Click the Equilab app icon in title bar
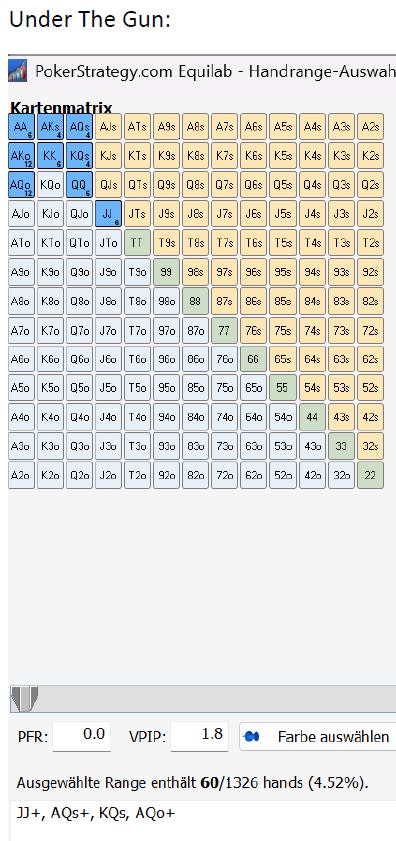The height and width of the screenshot is (841, 396). click(x=18, y=71)
